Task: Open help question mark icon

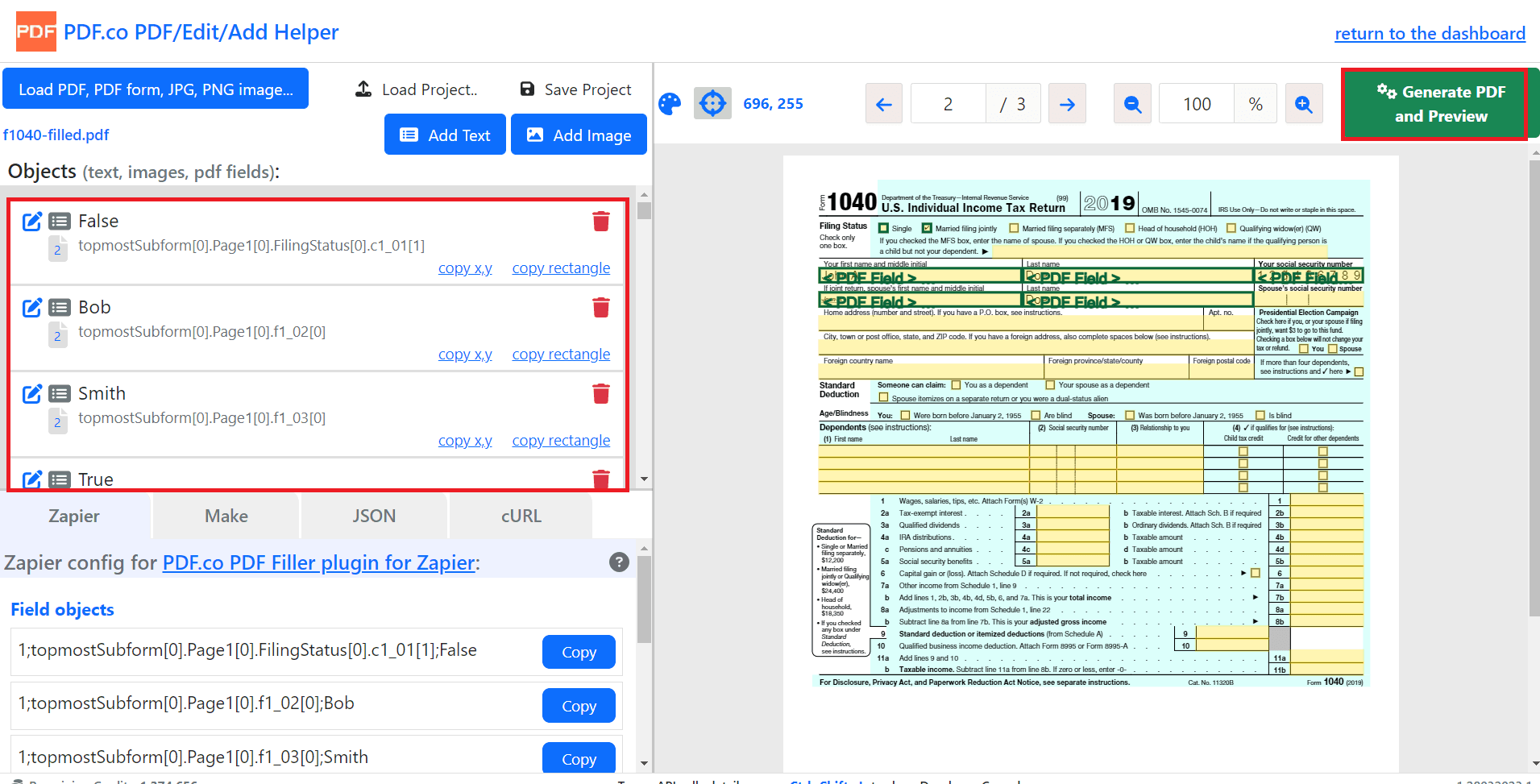Action: 619,562
